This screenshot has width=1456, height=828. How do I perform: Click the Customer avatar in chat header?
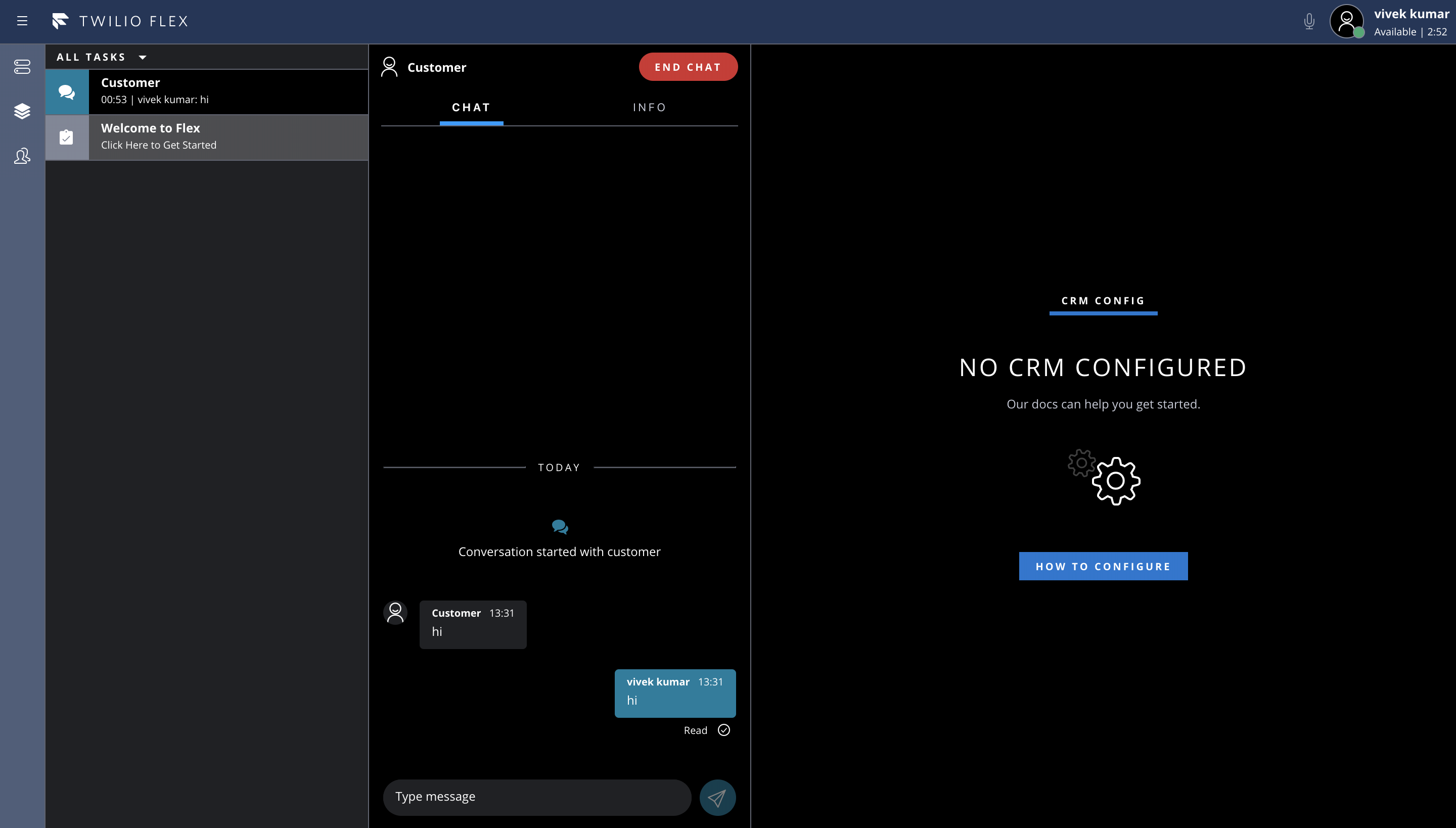[390, 67]
